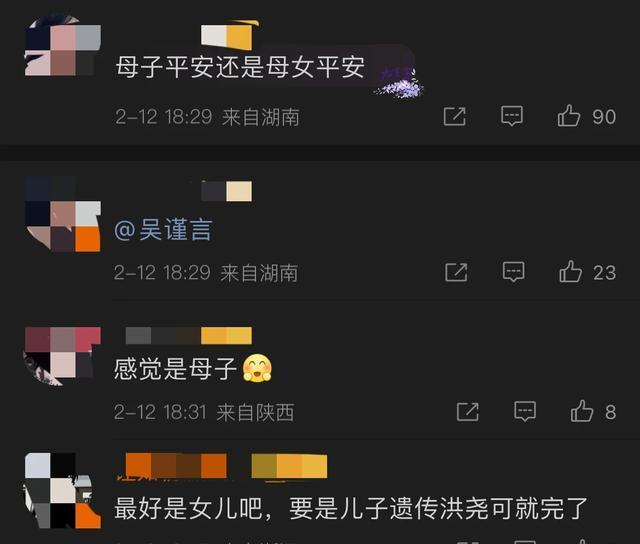Open the orange username of last commenter

176,466
